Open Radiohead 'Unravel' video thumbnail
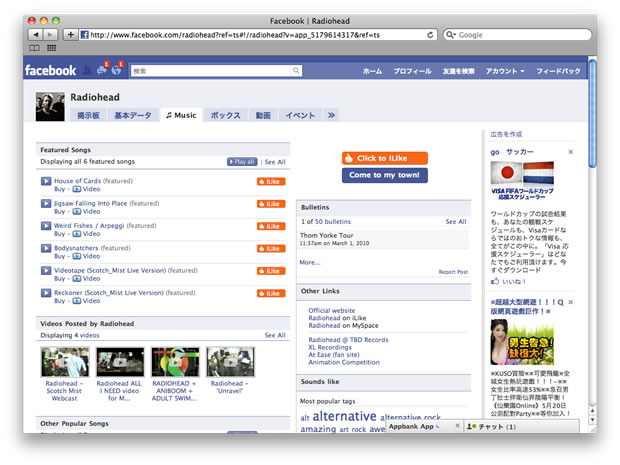This screenshot has height=465, width=620. click(x=231, y=362)
